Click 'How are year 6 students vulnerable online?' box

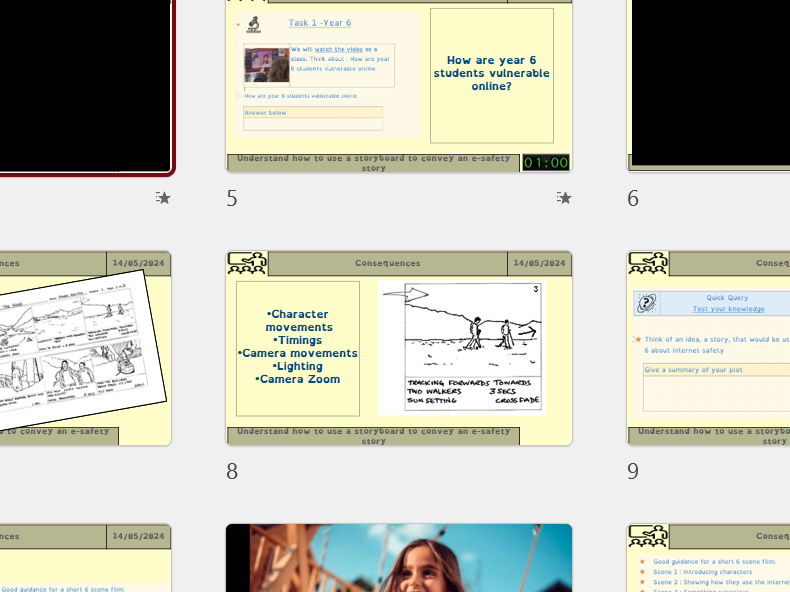coord(492,76)
